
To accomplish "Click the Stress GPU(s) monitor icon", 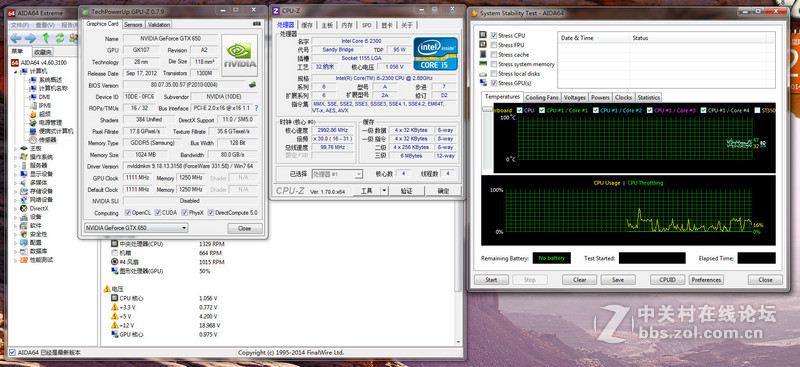I will (483, 83).
